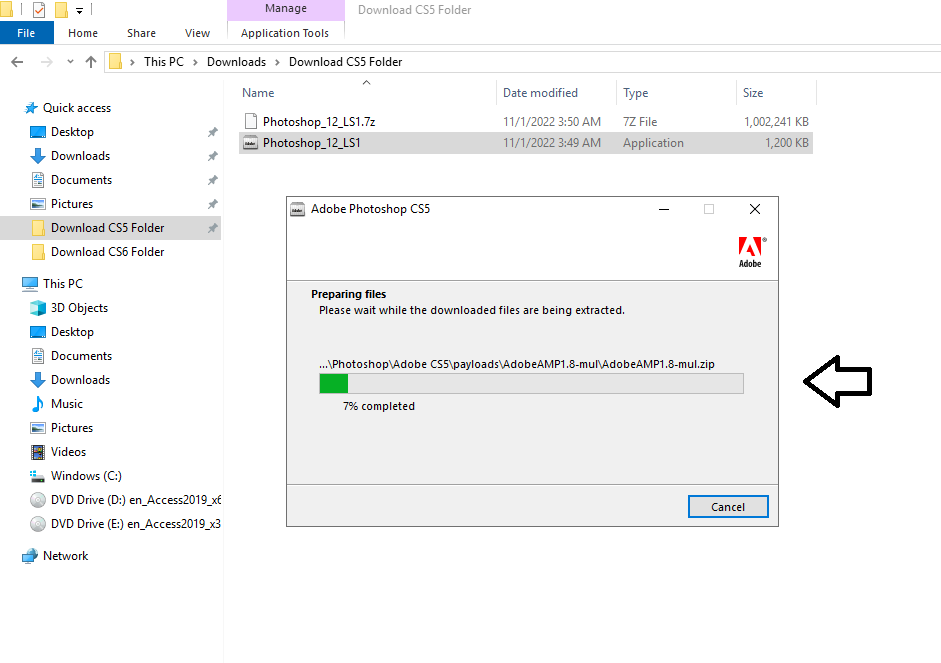Viewport: 941px width, 663px height.
Task: Click 1,002,241 KB size cell
Action: (x=777, y=122)
